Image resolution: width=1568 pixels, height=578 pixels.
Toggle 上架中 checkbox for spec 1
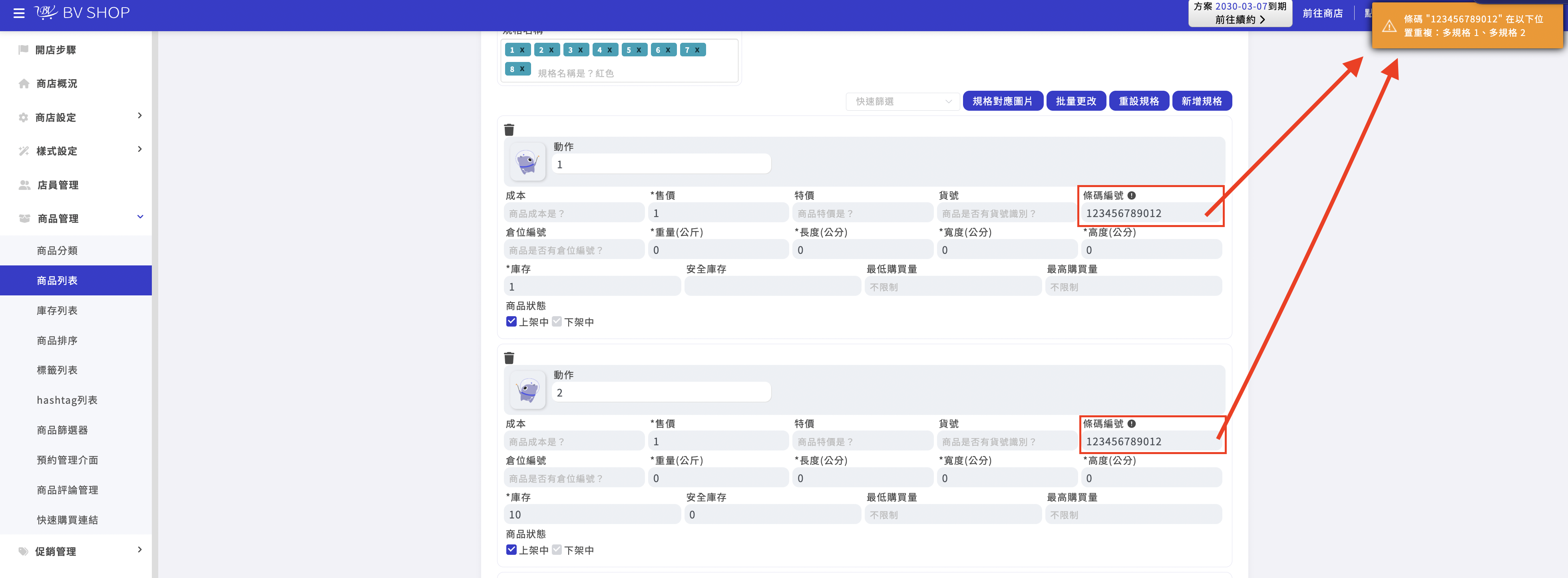click(x=511, y=322)
